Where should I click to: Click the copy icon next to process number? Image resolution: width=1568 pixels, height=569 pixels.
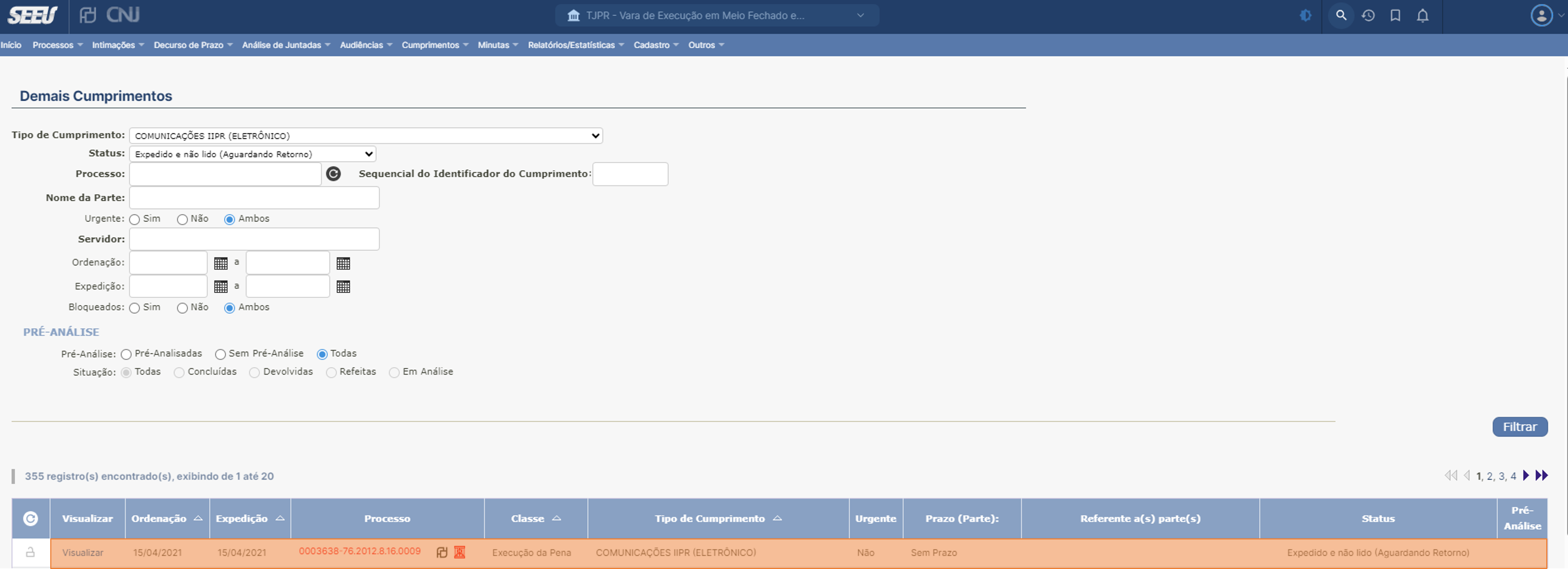point(443,553)
